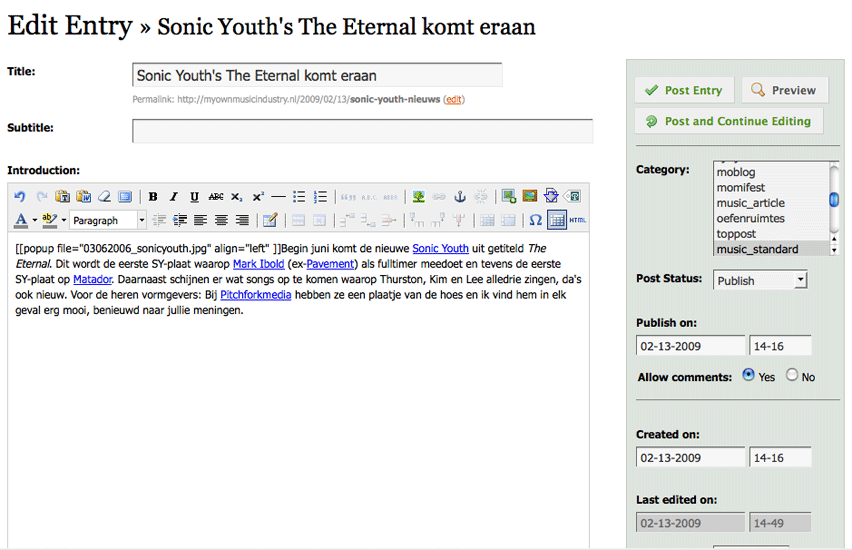Select moblog in Category list

click(772, 172)
